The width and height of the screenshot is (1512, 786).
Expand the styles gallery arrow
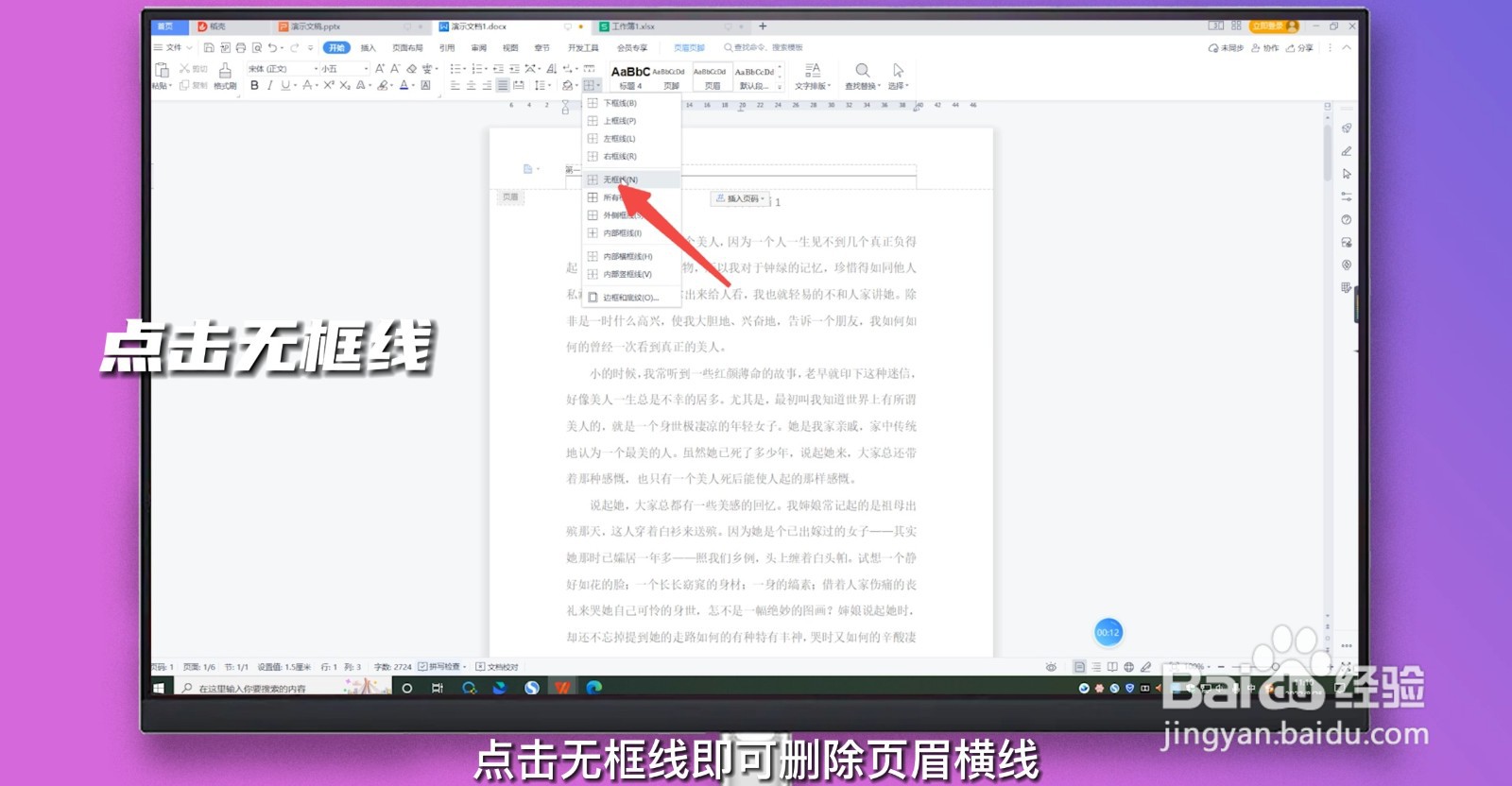(x=780, y=86)
